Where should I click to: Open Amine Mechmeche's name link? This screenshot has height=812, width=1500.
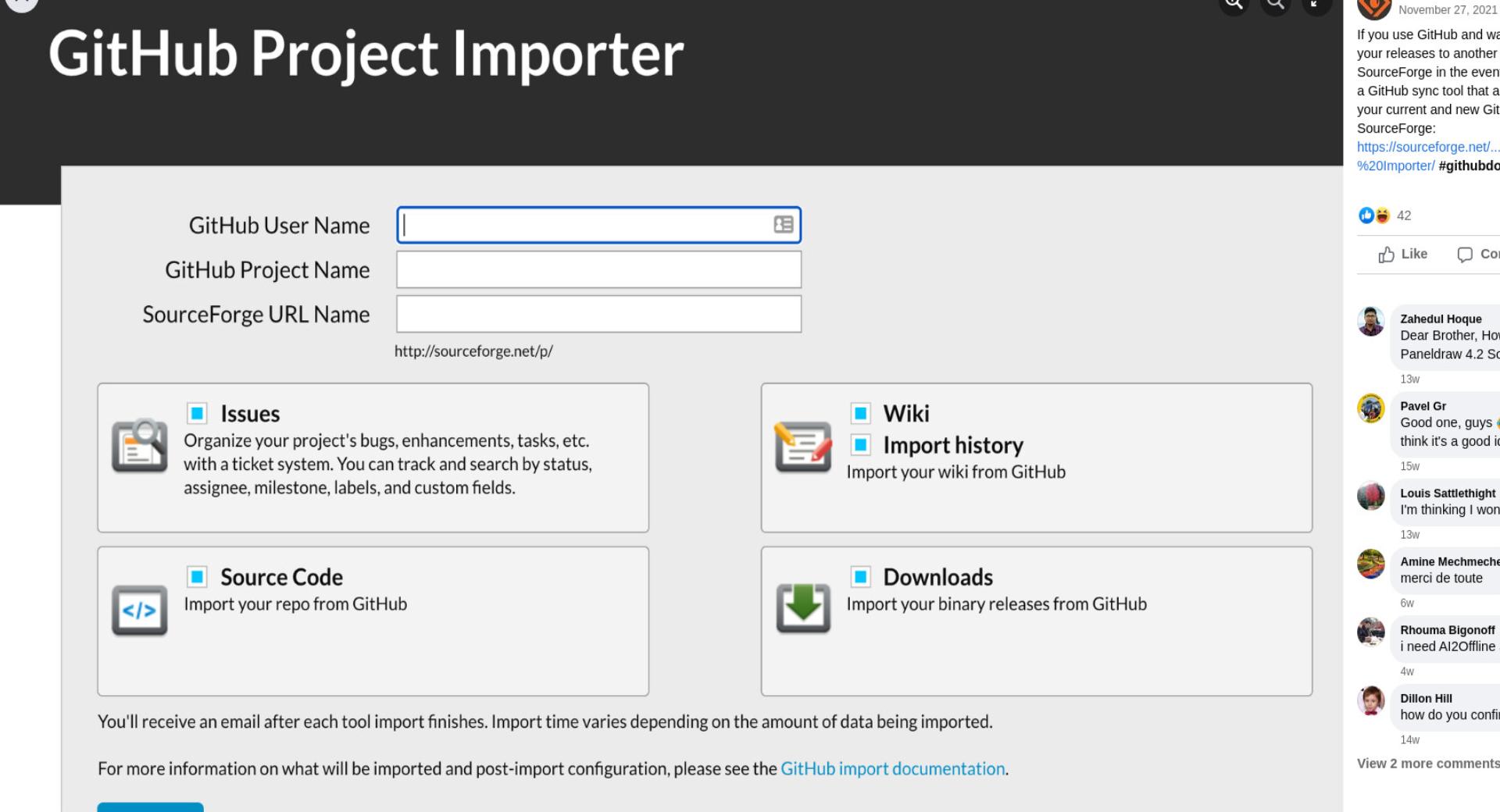tap(1449, 561)
